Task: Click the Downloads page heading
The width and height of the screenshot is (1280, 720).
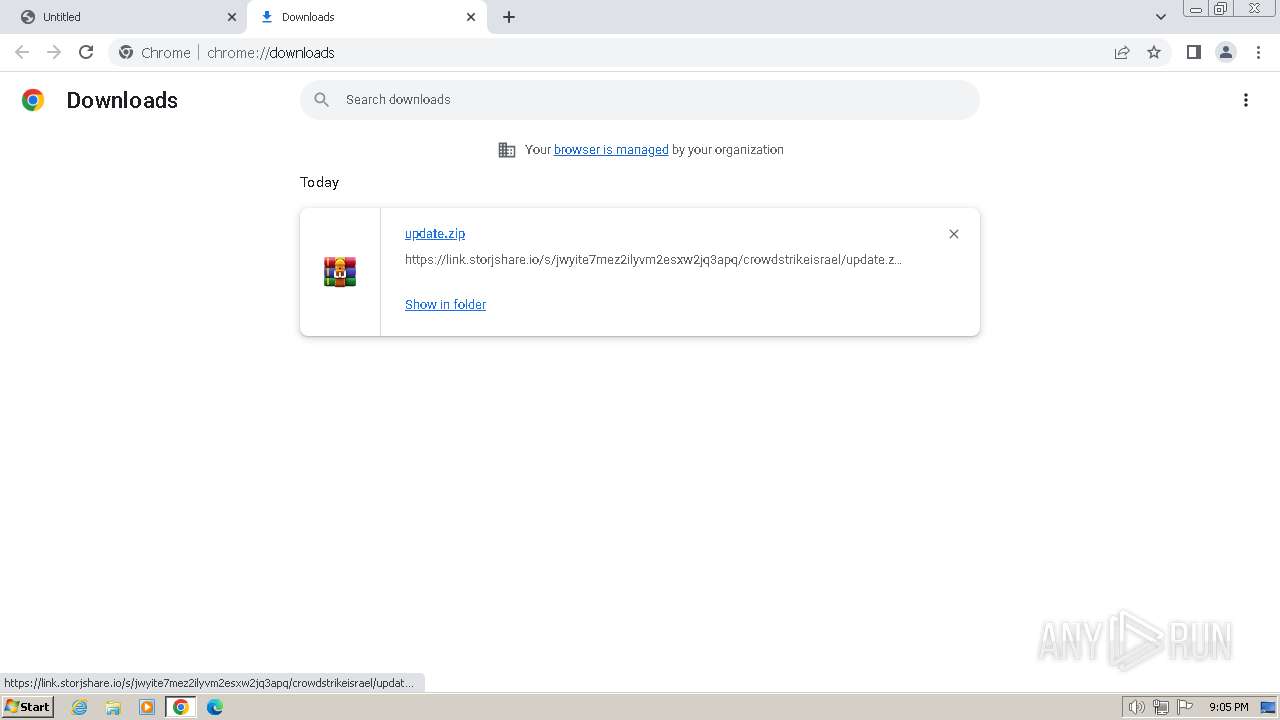Action: point(122,100)
